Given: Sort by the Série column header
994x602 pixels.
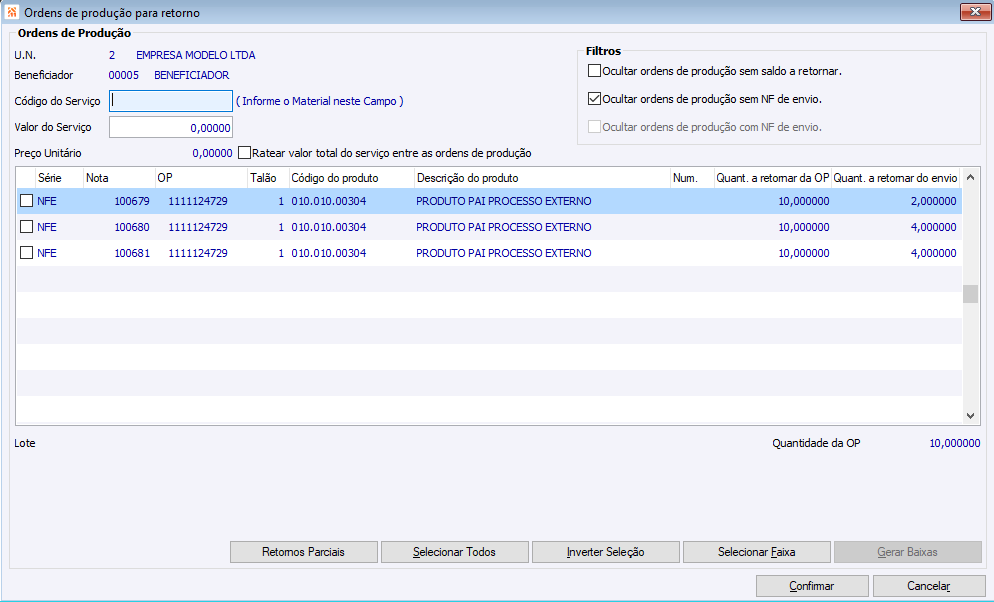Looking at the screenshot, I should [58, 178].
